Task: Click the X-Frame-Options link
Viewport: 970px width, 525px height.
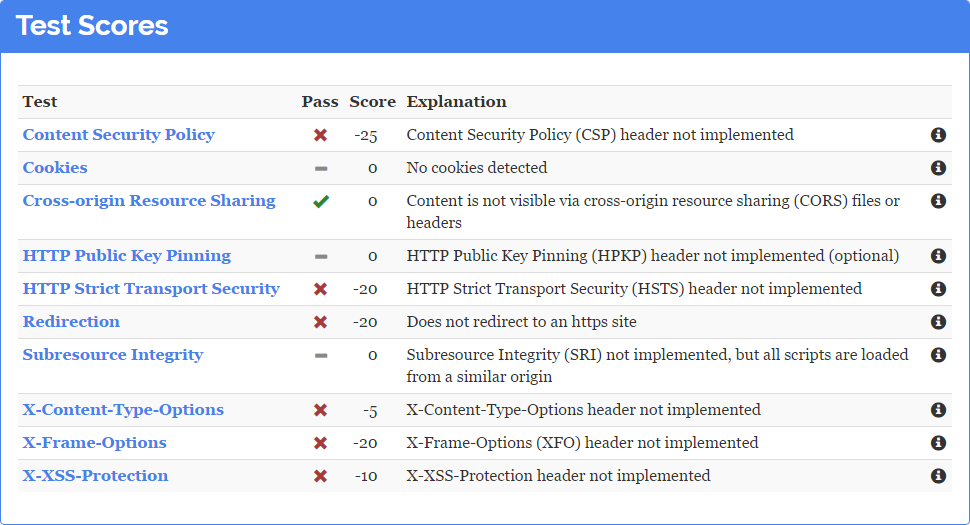Action: (x=94, y=443)
